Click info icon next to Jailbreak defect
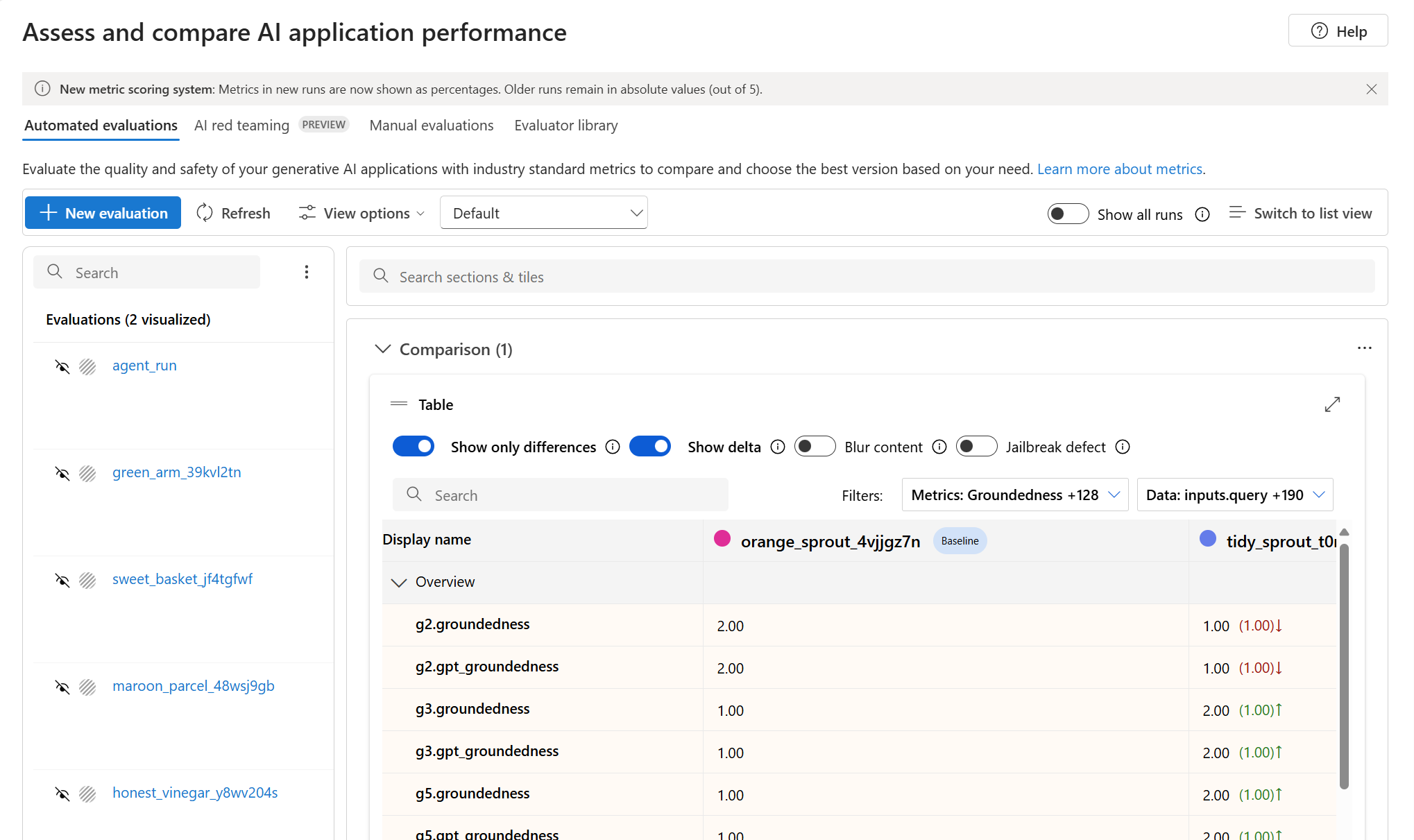 coord(1123,447)
